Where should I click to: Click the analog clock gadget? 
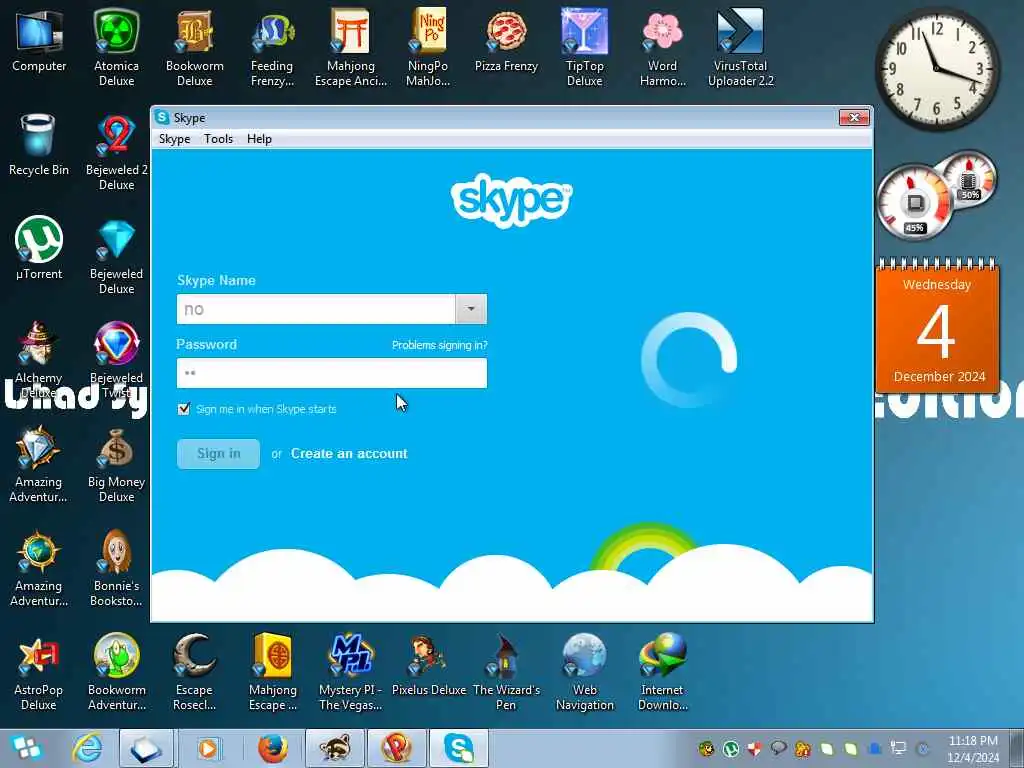pyautogui.click(x=937, y=68)
